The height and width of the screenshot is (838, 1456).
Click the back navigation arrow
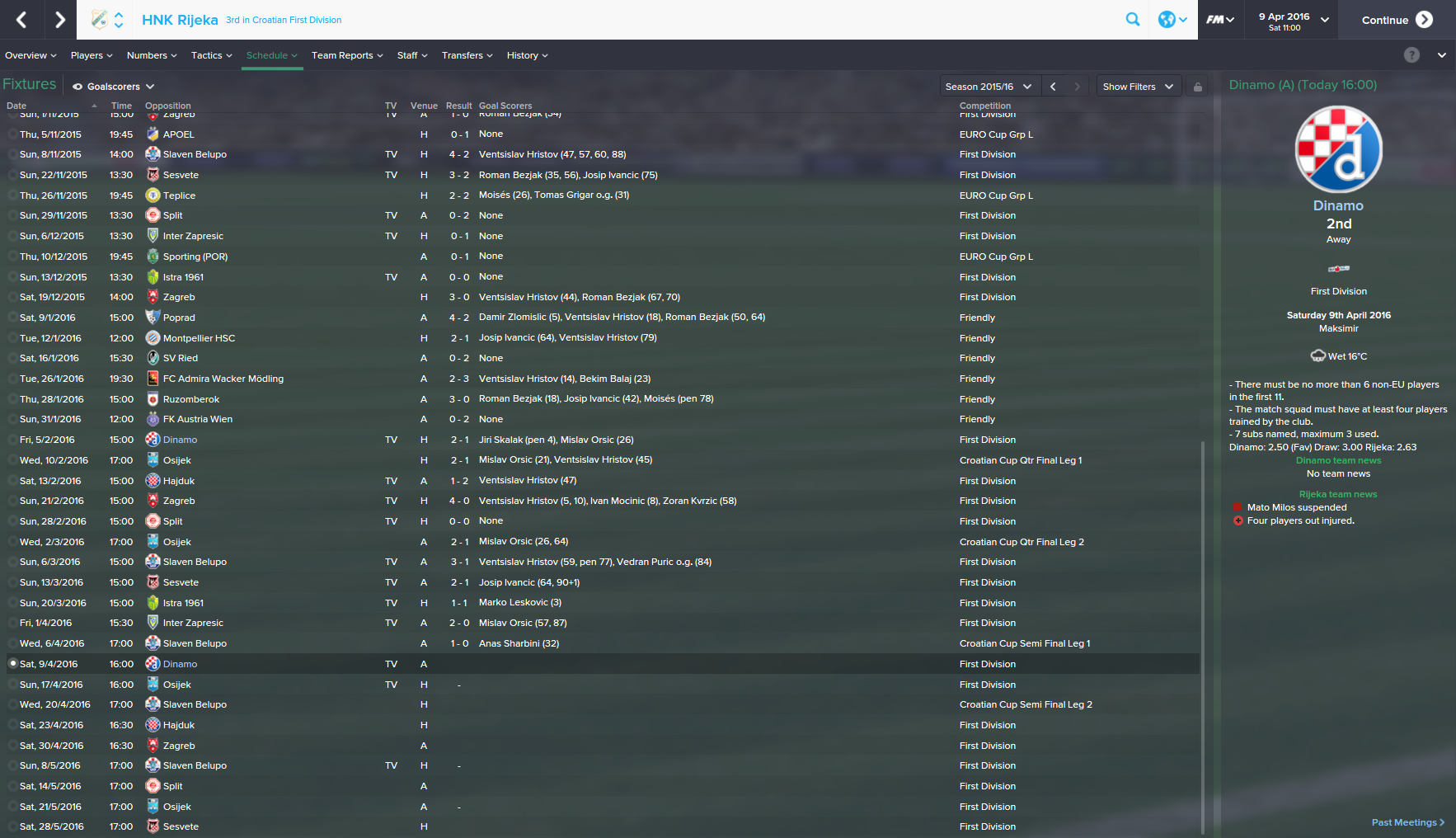coord(21,20)
